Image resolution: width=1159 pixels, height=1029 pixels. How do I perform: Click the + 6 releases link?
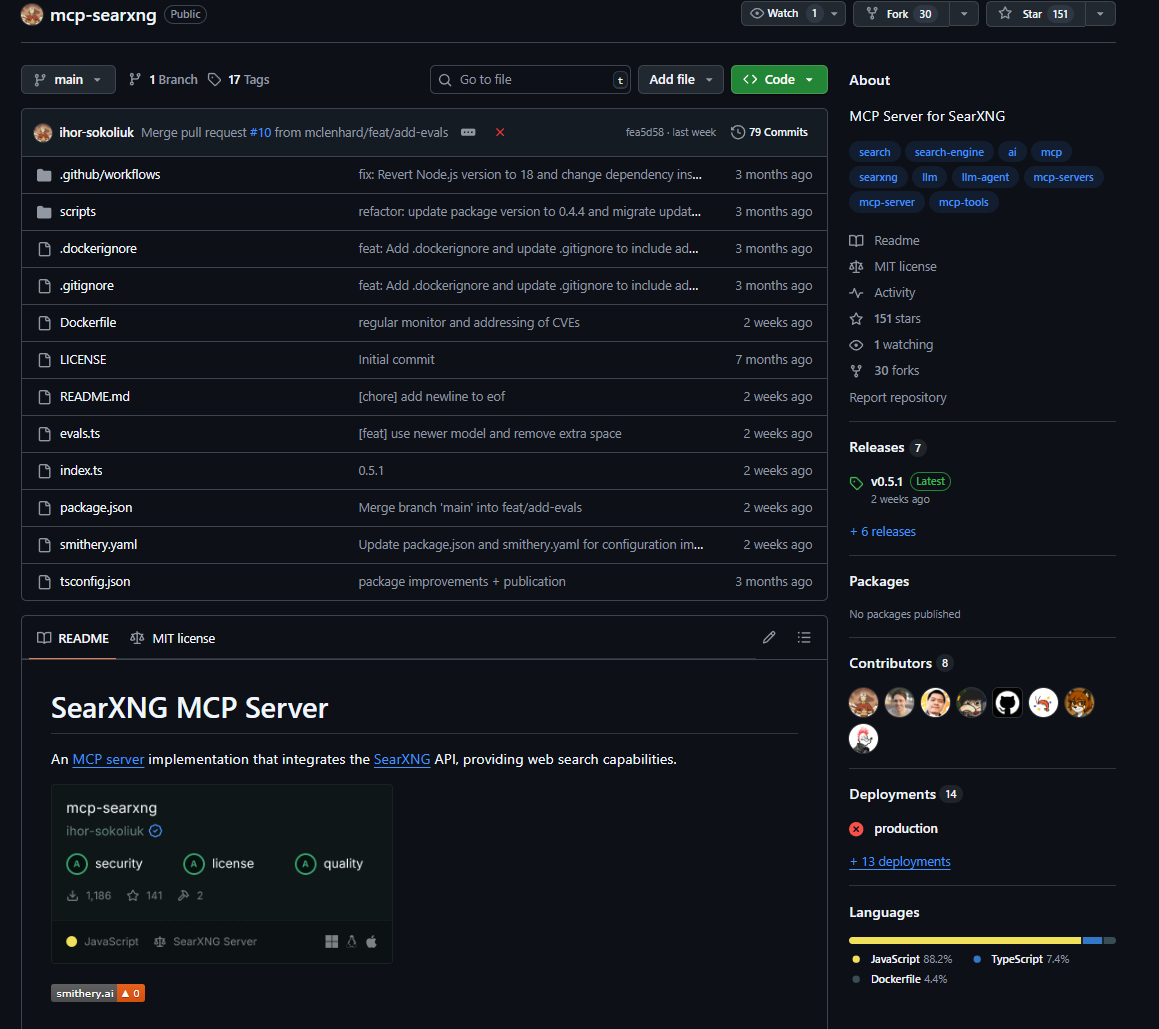[x=883, y=532]
